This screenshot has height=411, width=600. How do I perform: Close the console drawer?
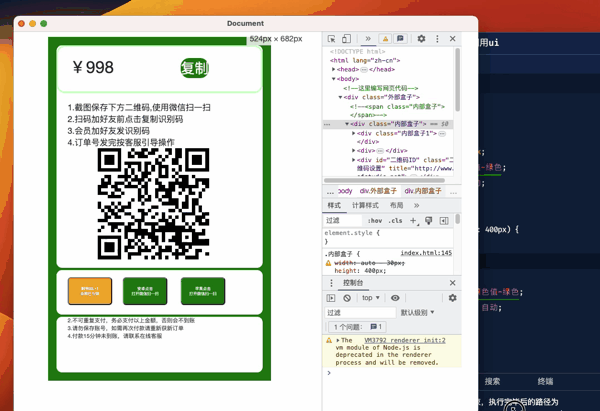click(x=453, y=283)
